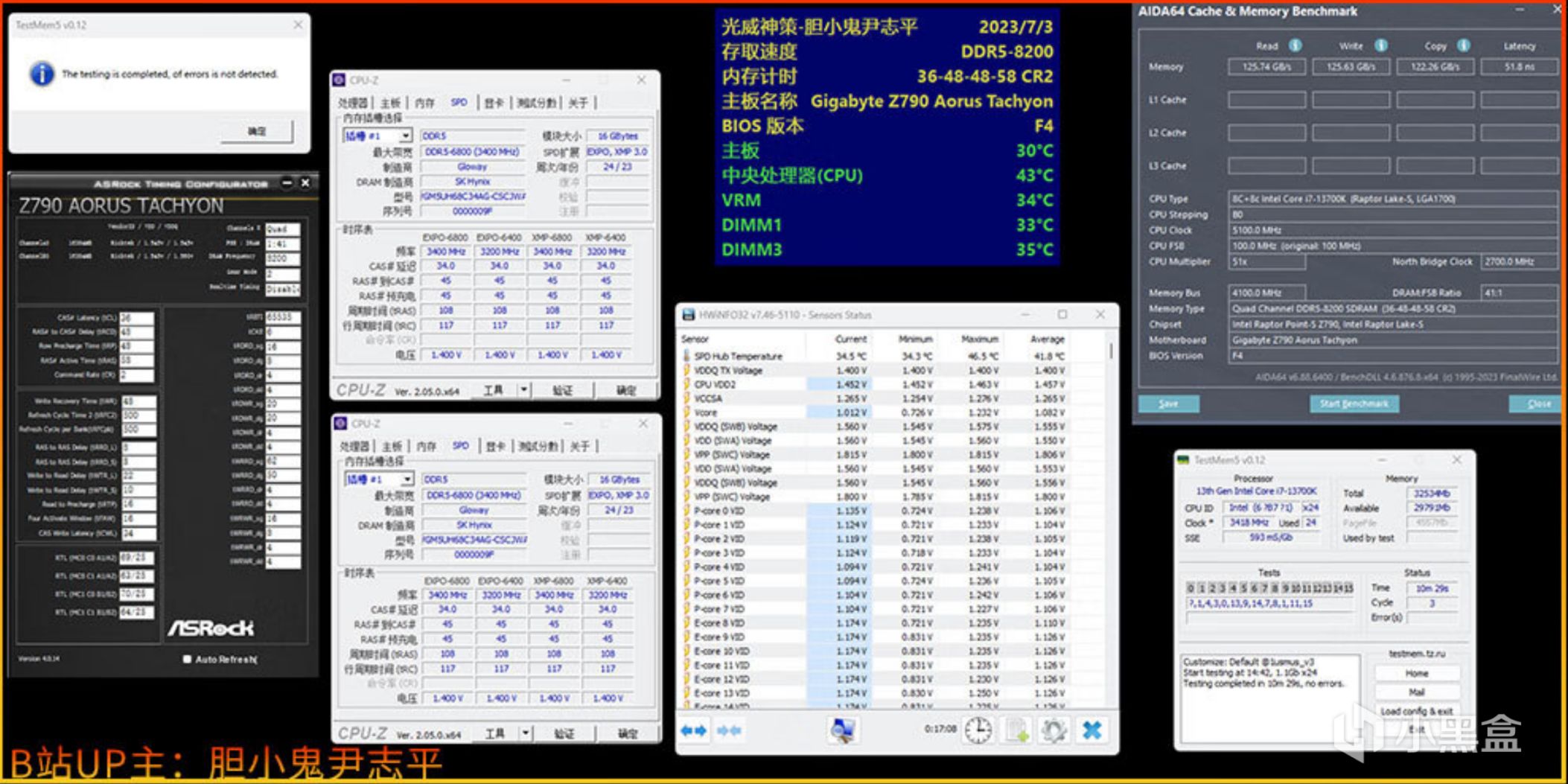Click Home button in TestMem5

click(1416, 673)
